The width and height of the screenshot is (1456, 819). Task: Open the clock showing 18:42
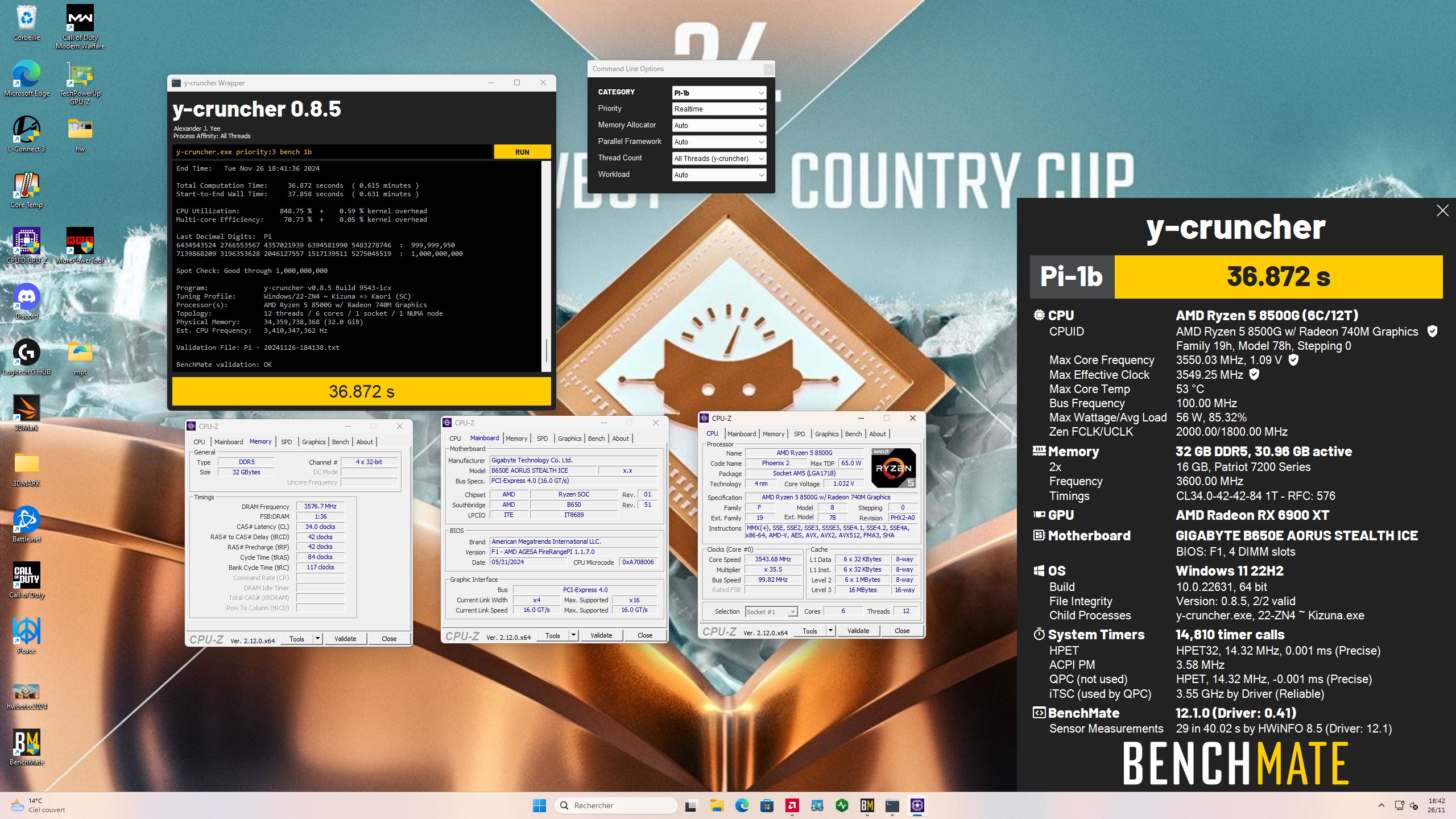1436,805
